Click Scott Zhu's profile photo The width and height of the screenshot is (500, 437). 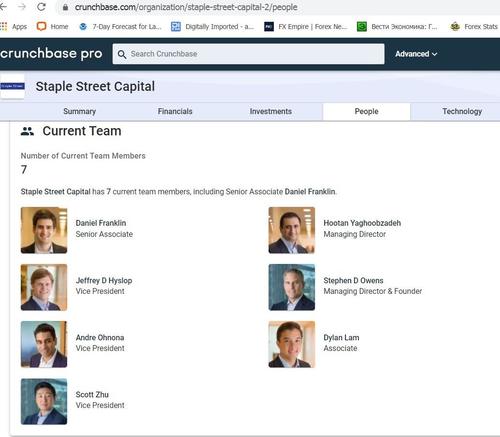point(44,401)
